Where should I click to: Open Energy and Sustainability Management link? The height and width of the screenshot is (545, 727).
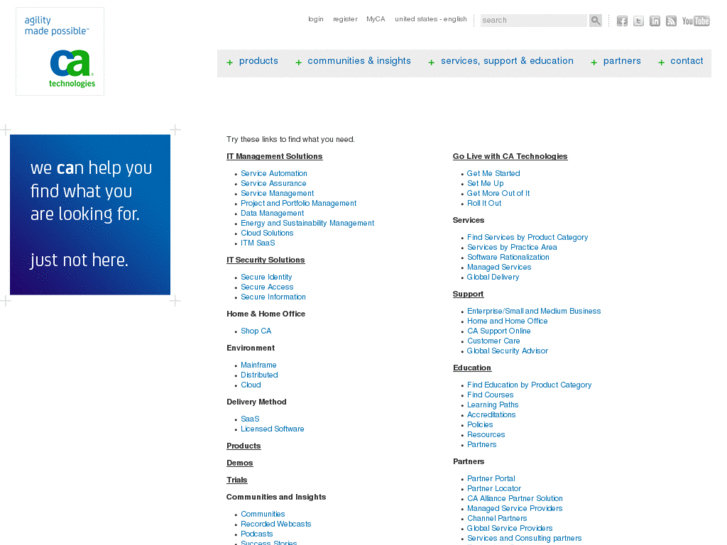click(x=307, y=223)
